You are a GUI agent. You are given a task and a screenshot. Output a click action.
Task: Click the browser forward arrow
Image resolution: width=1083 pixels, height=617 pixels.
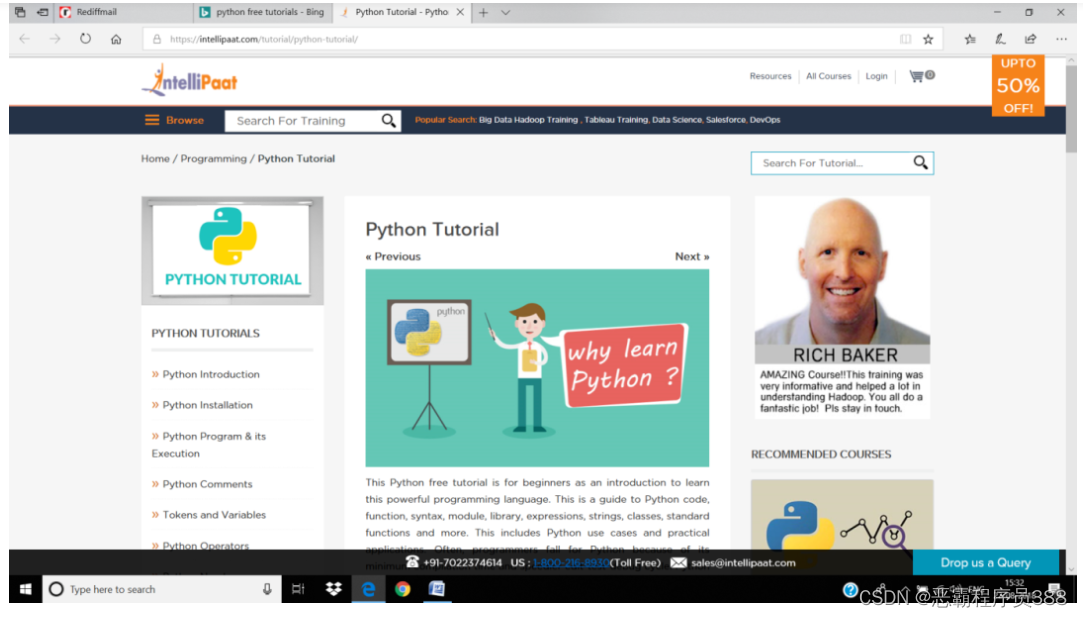[x=55, y=39]
